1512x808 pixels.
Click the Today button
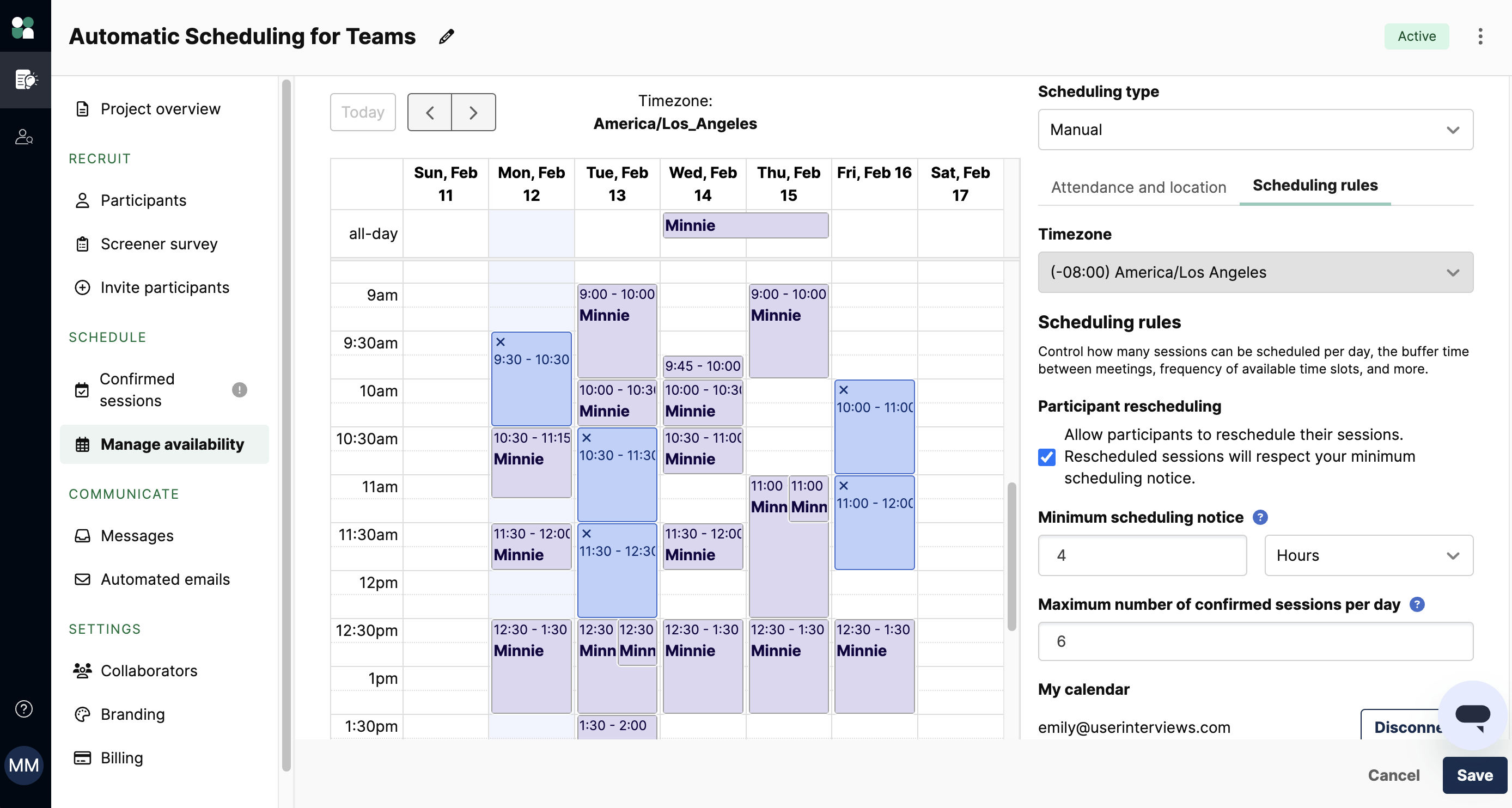coord(363,112)
